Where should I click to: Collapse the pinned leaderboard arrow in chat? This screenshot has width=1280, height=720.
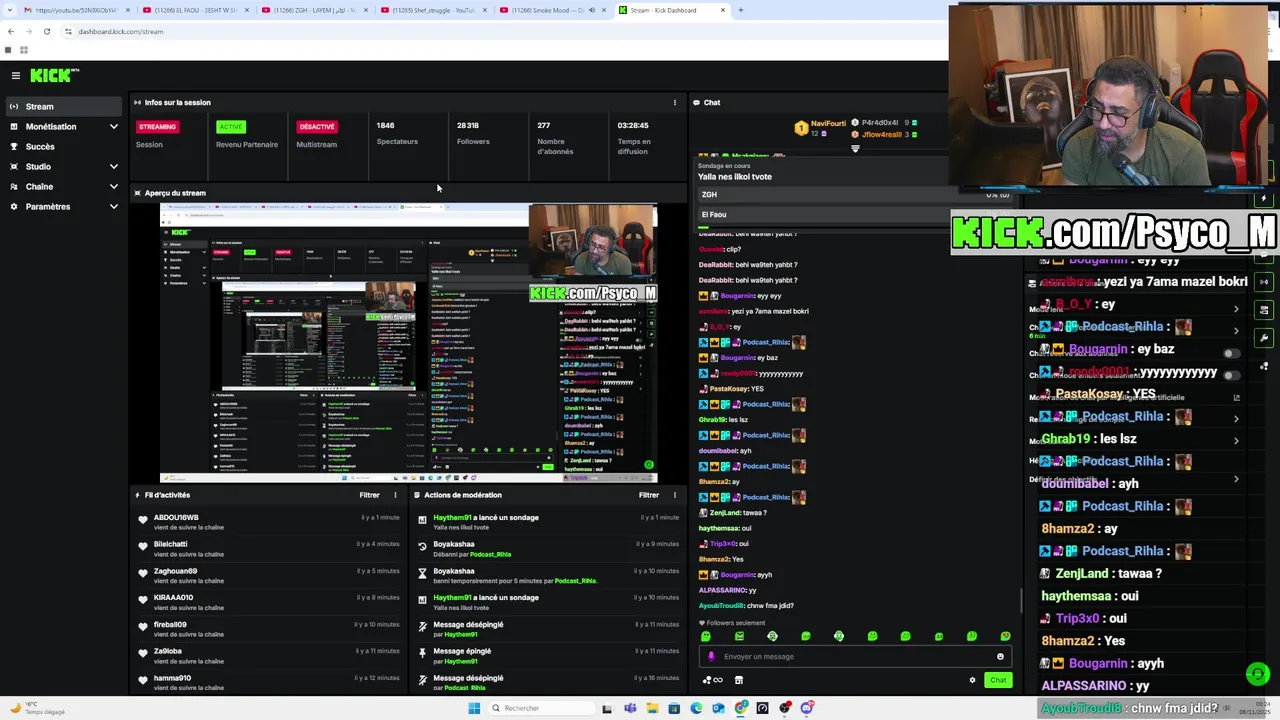coord(855,149)
